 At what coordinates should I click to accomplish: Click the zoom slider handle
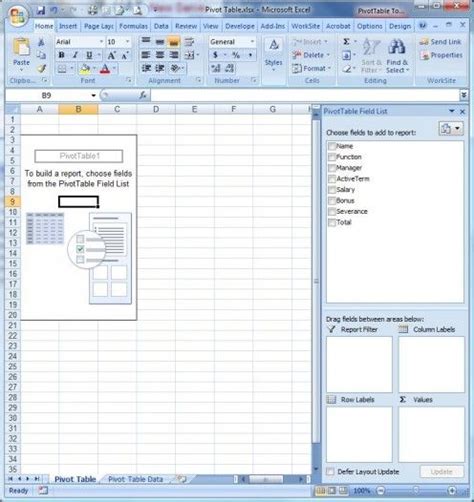pos(416,490)
